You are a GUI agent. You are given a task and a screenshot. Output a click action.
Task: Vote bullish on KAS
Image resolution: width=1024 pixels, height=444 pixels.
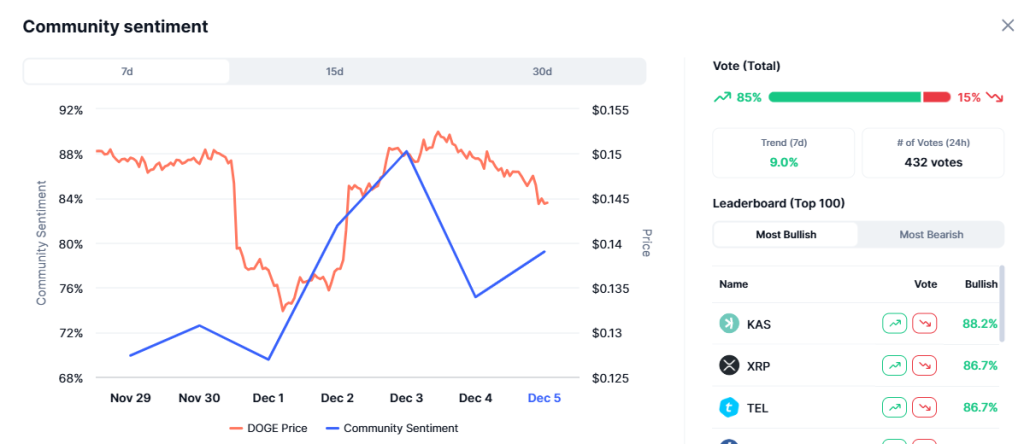point(894,324)
